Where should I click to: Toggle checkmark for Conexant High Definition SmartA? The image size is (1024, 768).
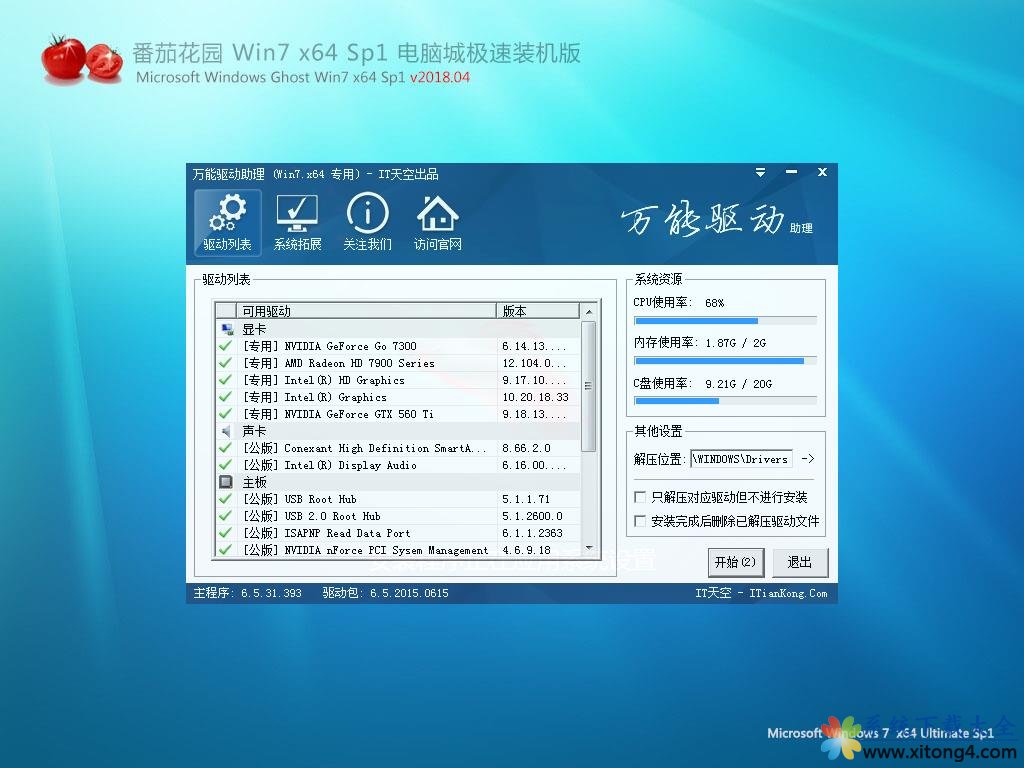[225, 448]
